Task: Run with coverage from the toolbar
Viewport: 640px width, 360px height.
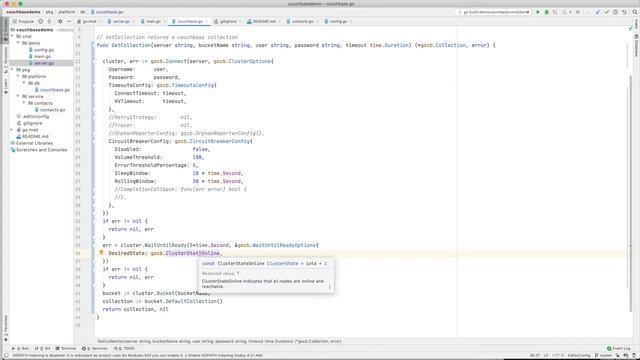Action: click(x=555, y=12)
